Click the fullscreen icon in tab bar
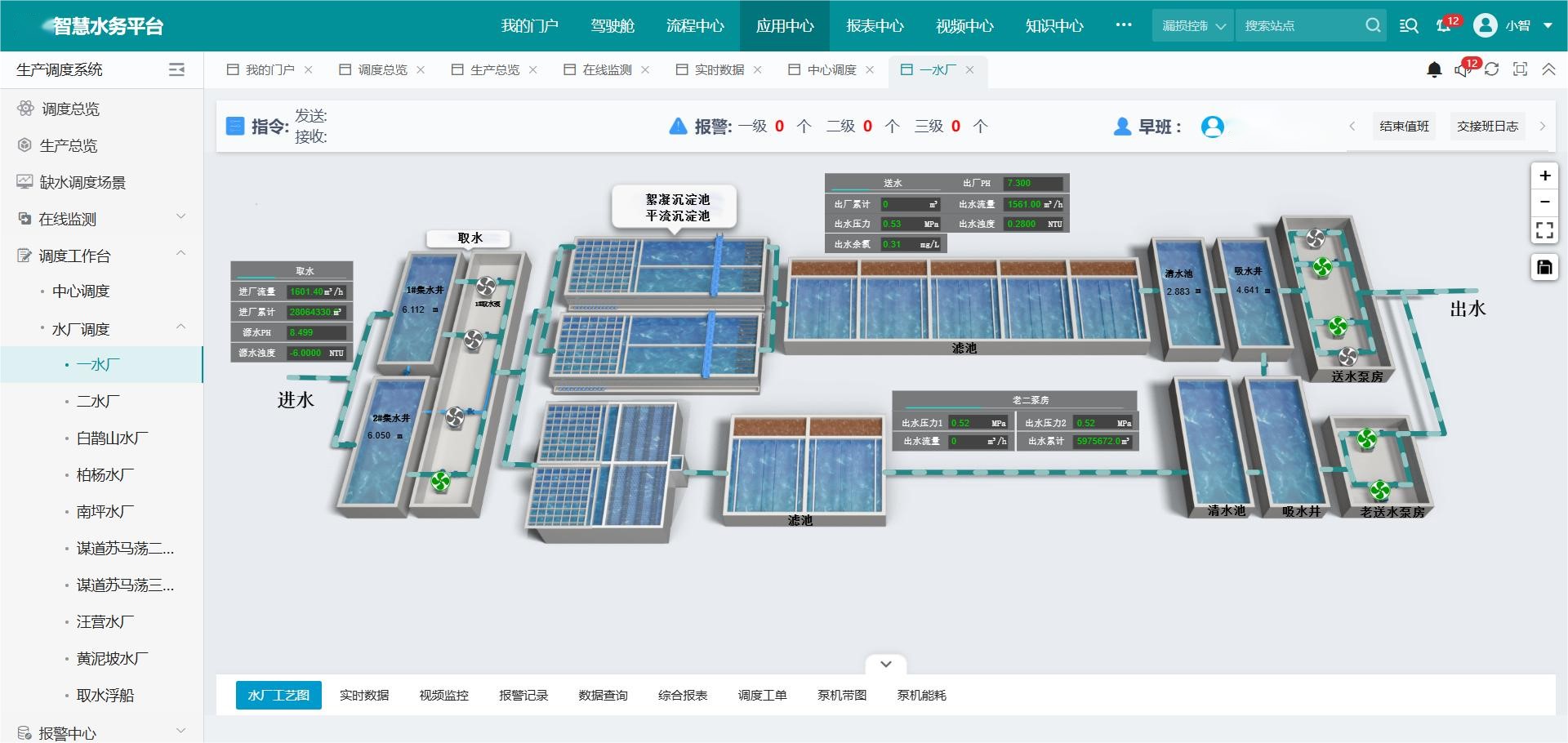Screen dimensions: 1568x743 1520,70
